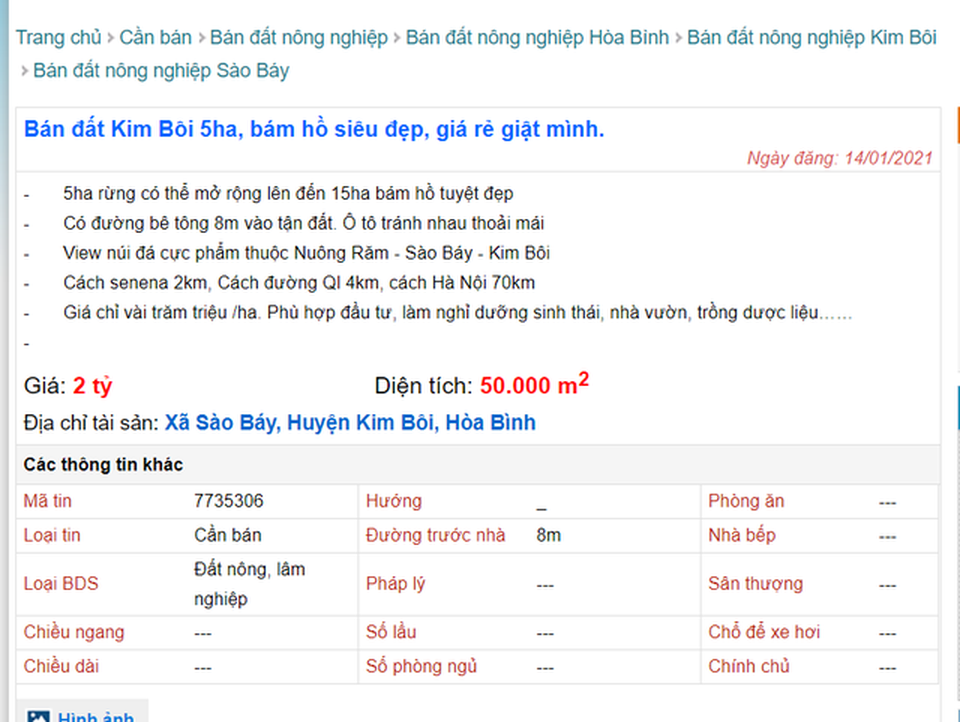Click the Số phòng ngủ label
The height and width of the screenshot is (722, 960).
[421, 666]
